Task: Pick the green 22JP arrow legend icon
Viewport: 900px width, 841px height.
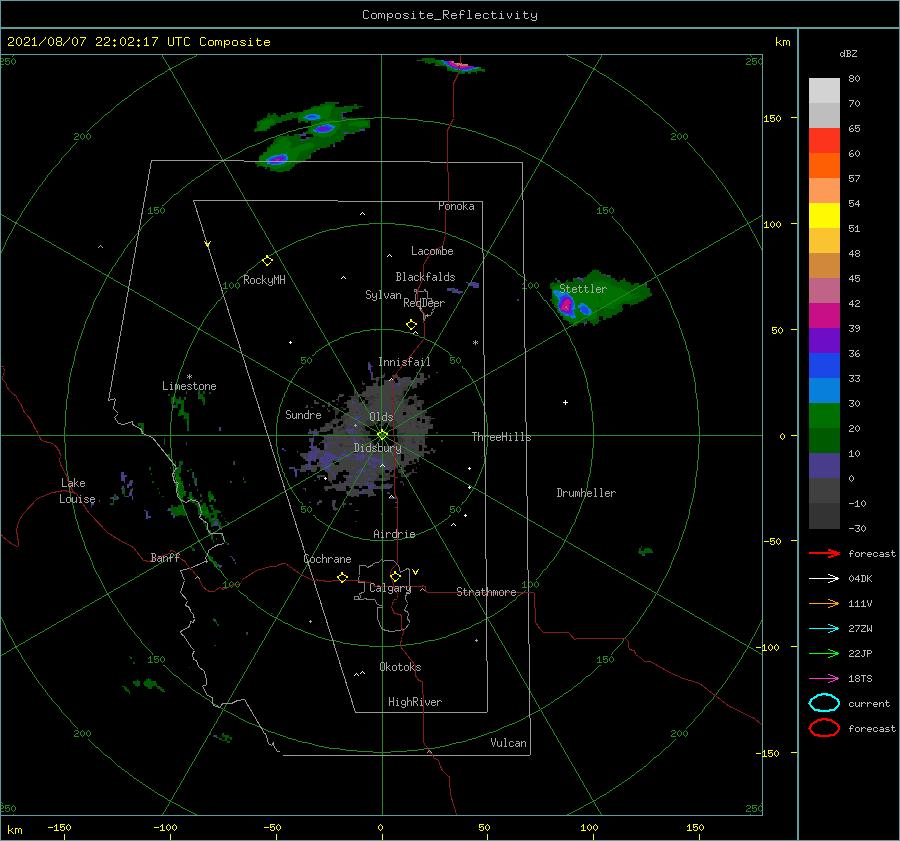Action: [x=824, y=653]
